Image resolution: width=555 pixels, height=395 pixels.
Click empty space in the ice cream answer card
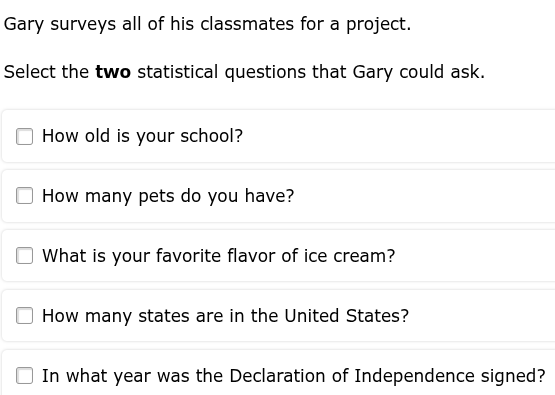[474, 256]
